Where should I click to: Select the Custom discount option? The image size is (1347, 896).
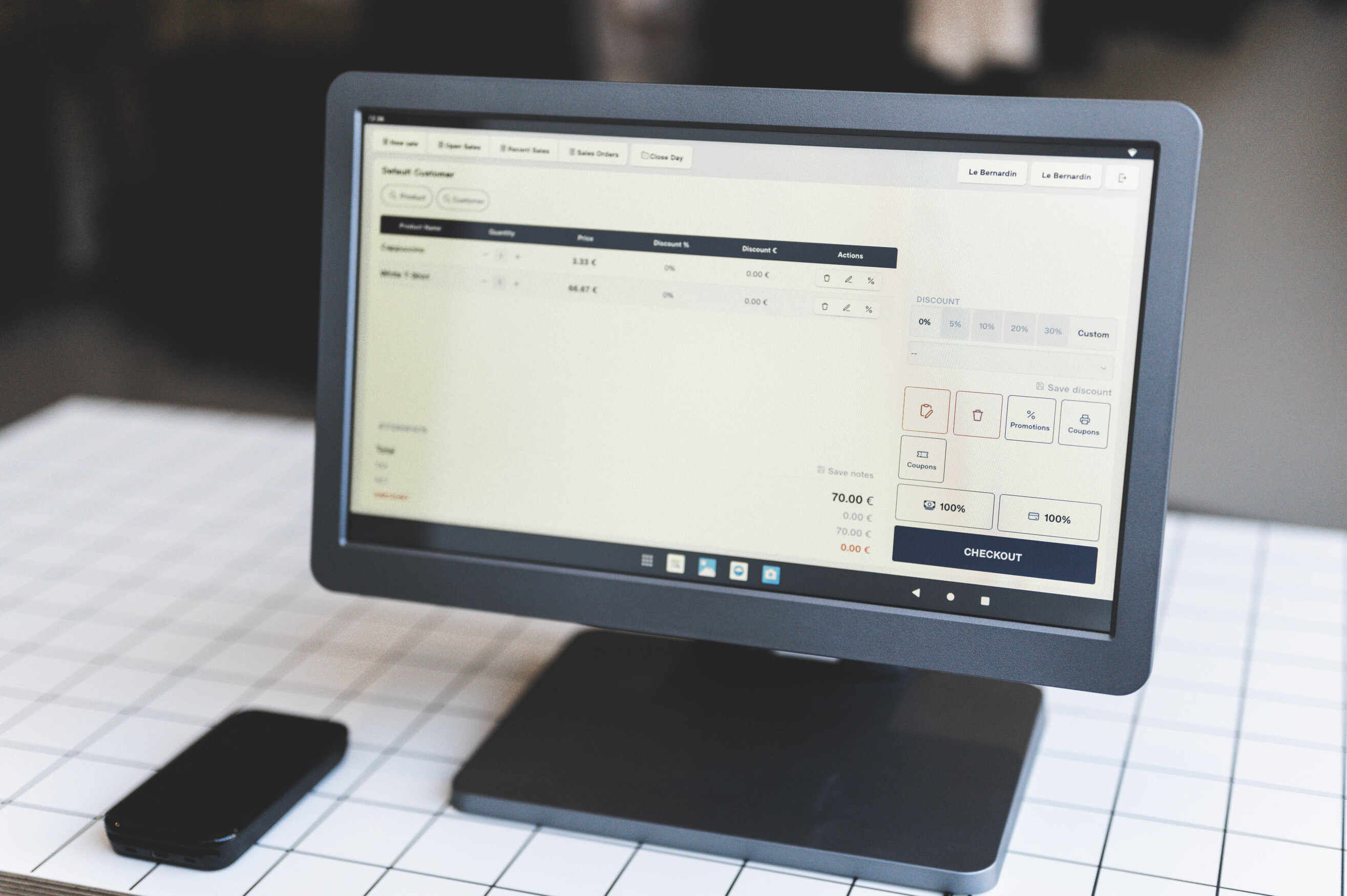tap(1093, 332)
